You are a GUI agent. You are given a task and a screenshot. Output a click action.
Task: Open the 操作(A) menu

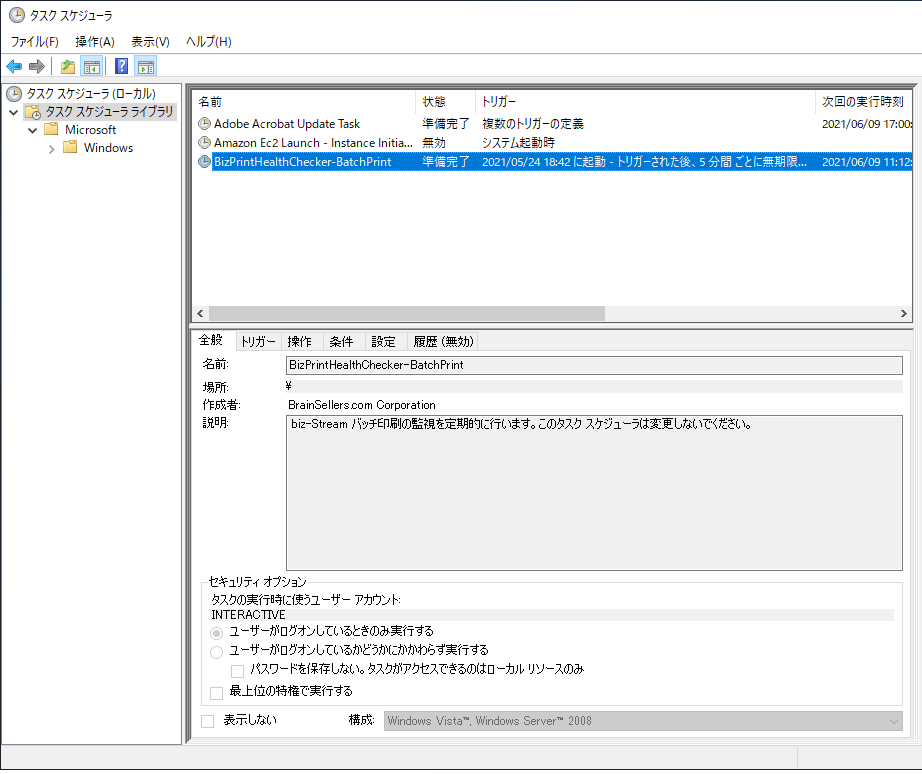[x=95, y=41]
